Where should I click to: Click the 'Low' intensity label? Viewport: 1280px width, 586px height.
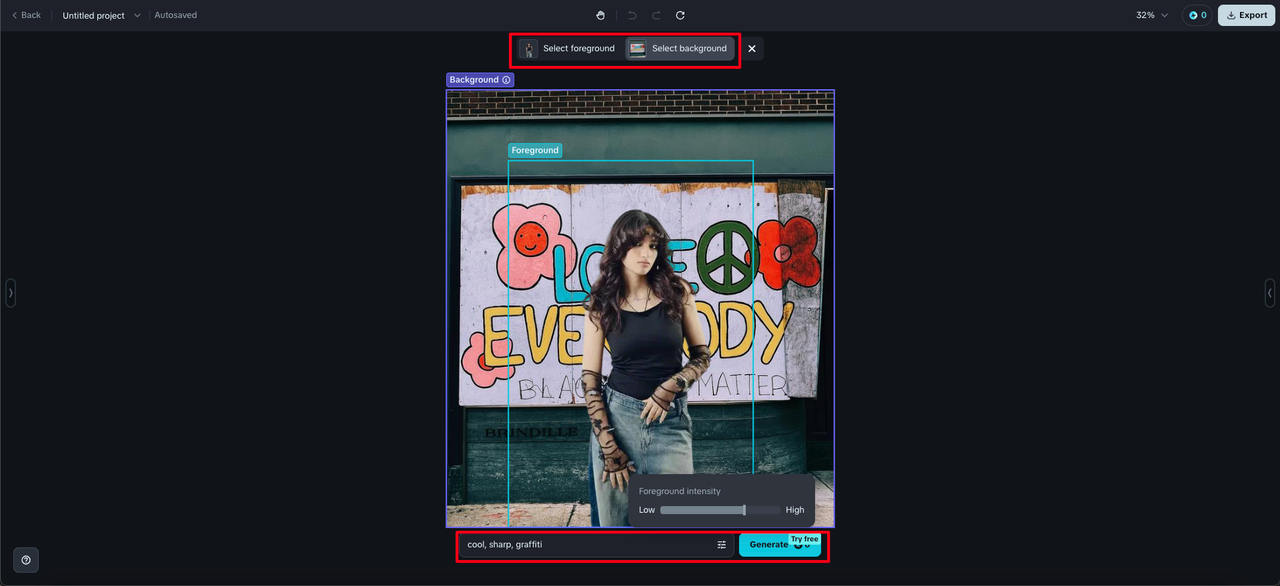647,510
